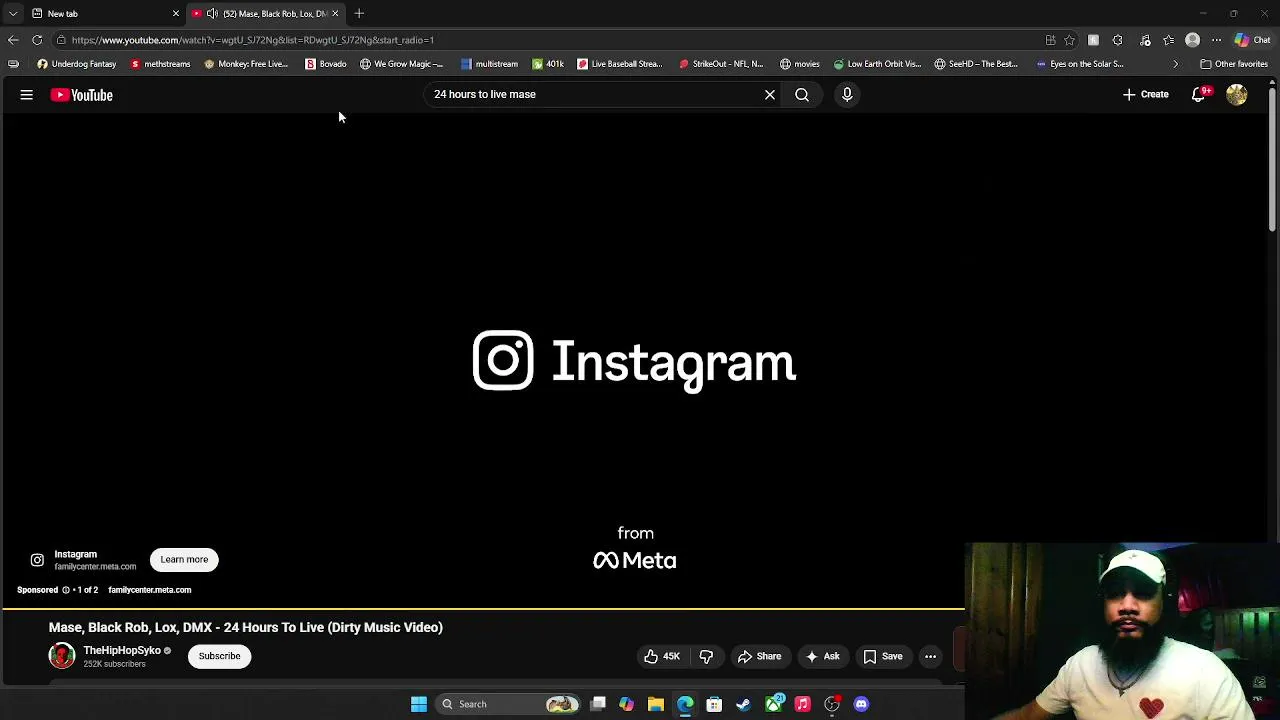Dislike the video

pos(706,656)
